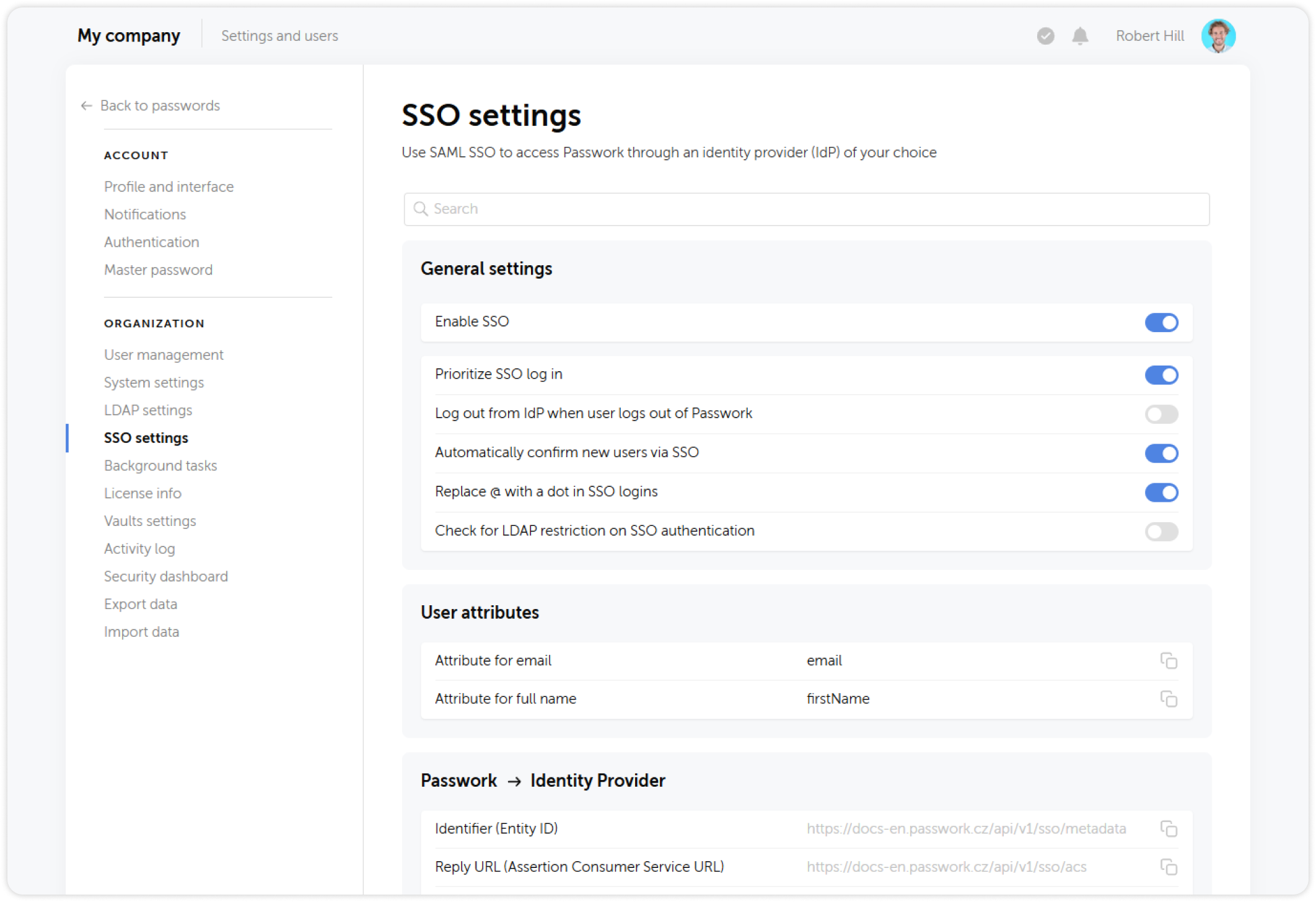Screen dimensions: 1316x902
Task: Toggle Automatically confirm new users via SSO
Action: pyautogui.click(x=1162, y=453)
